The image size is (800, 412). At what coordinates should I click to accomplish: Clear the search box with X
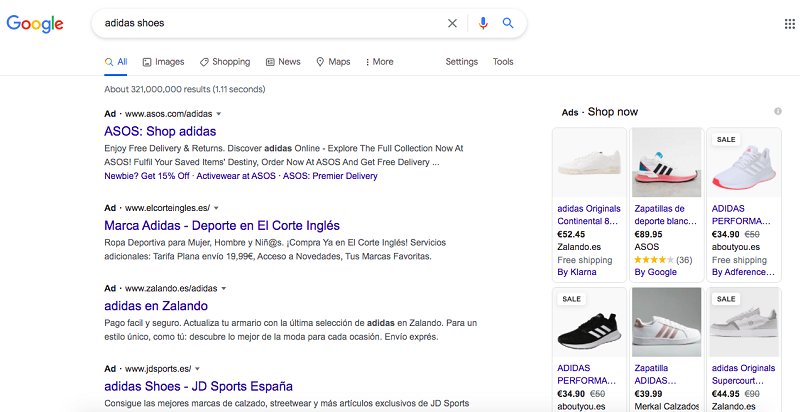(452, 23)
